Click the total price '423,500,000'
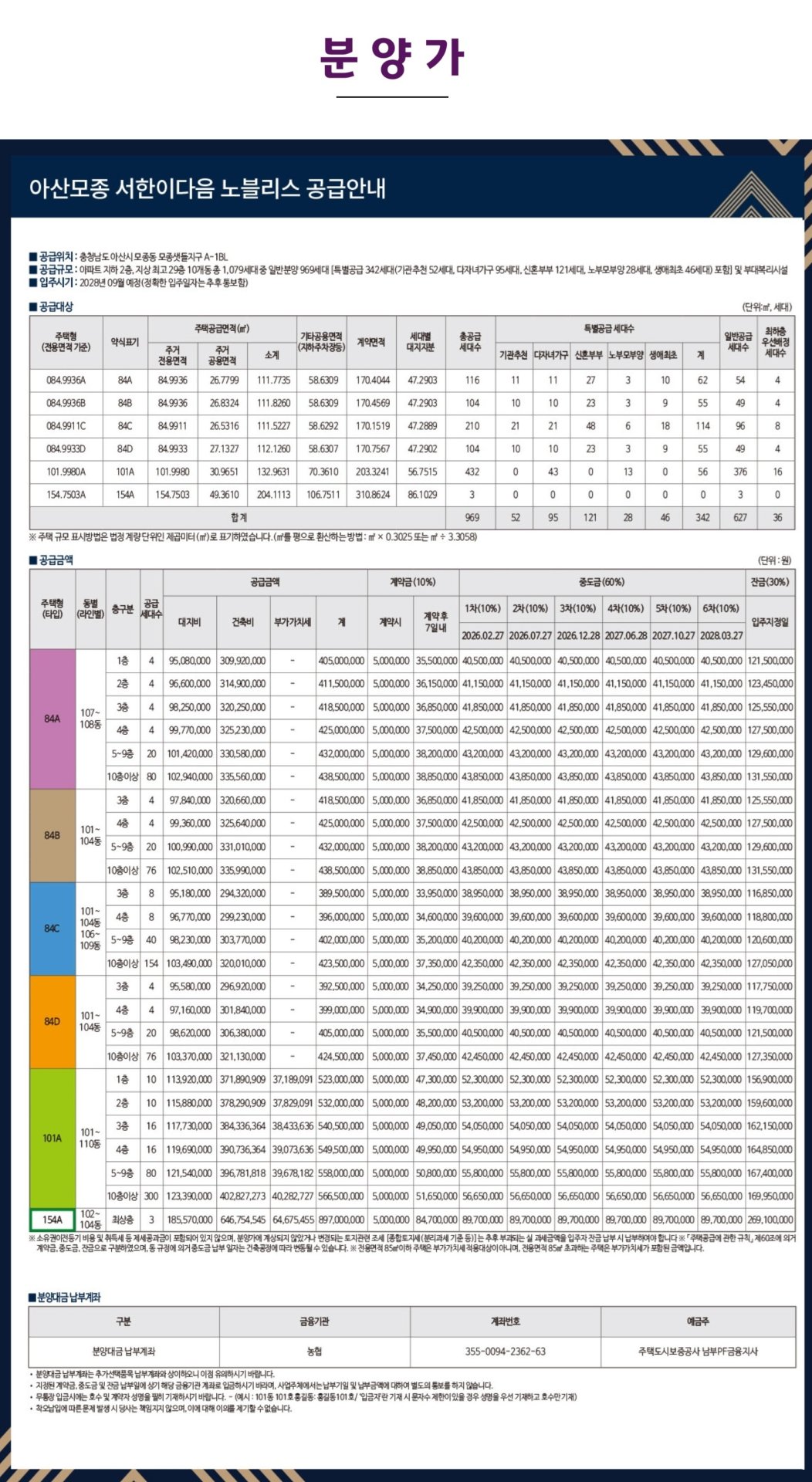Viewport: 812px width, 1482px height. [341, 963]
